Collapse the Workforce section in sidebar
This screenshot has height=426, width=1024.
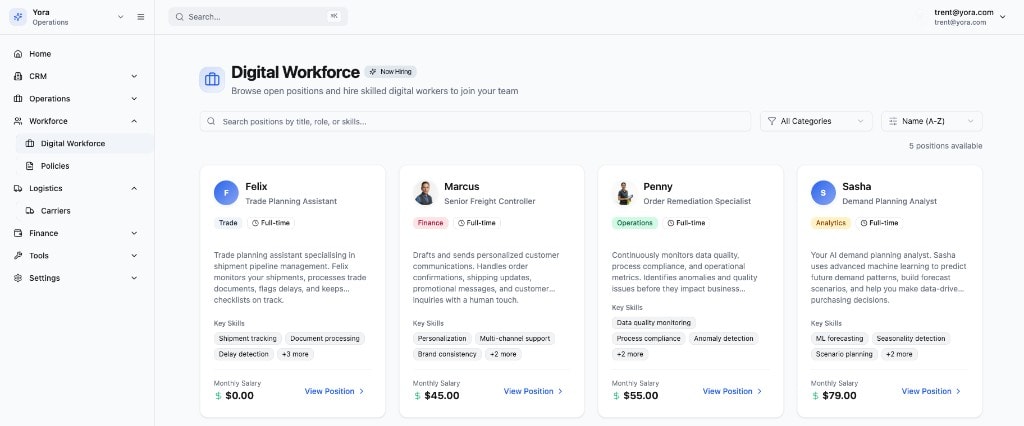134,121
